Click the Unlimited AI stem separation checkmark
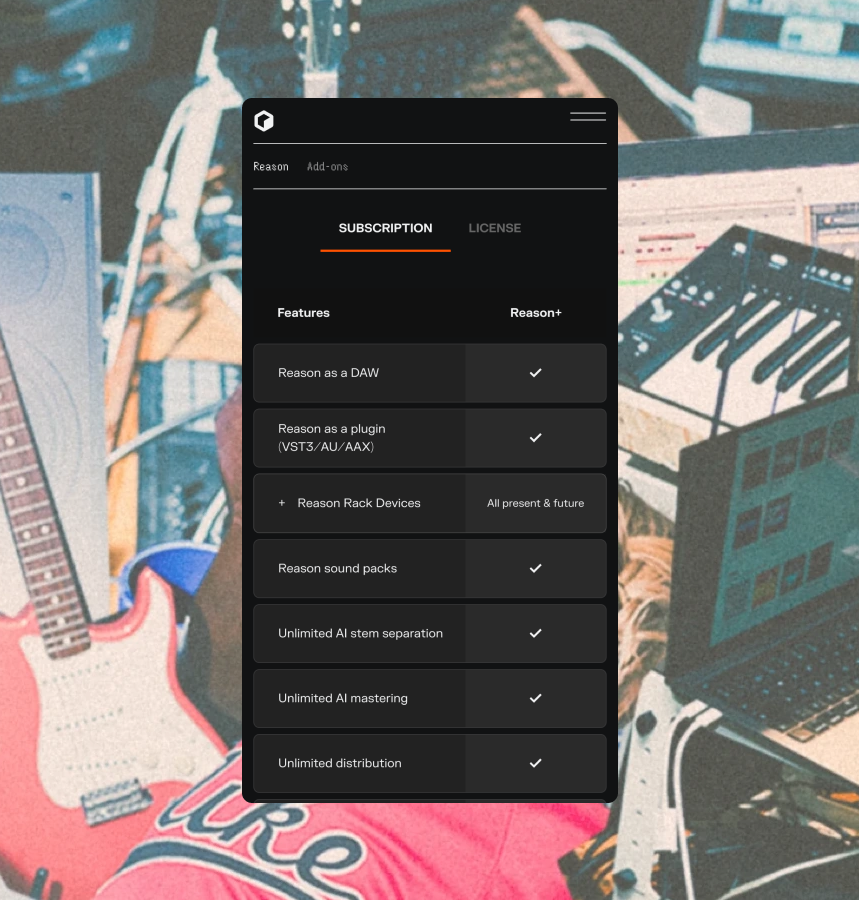Image resolution: width=859 pixels, height=900 pixels. (x=535, y=633)
